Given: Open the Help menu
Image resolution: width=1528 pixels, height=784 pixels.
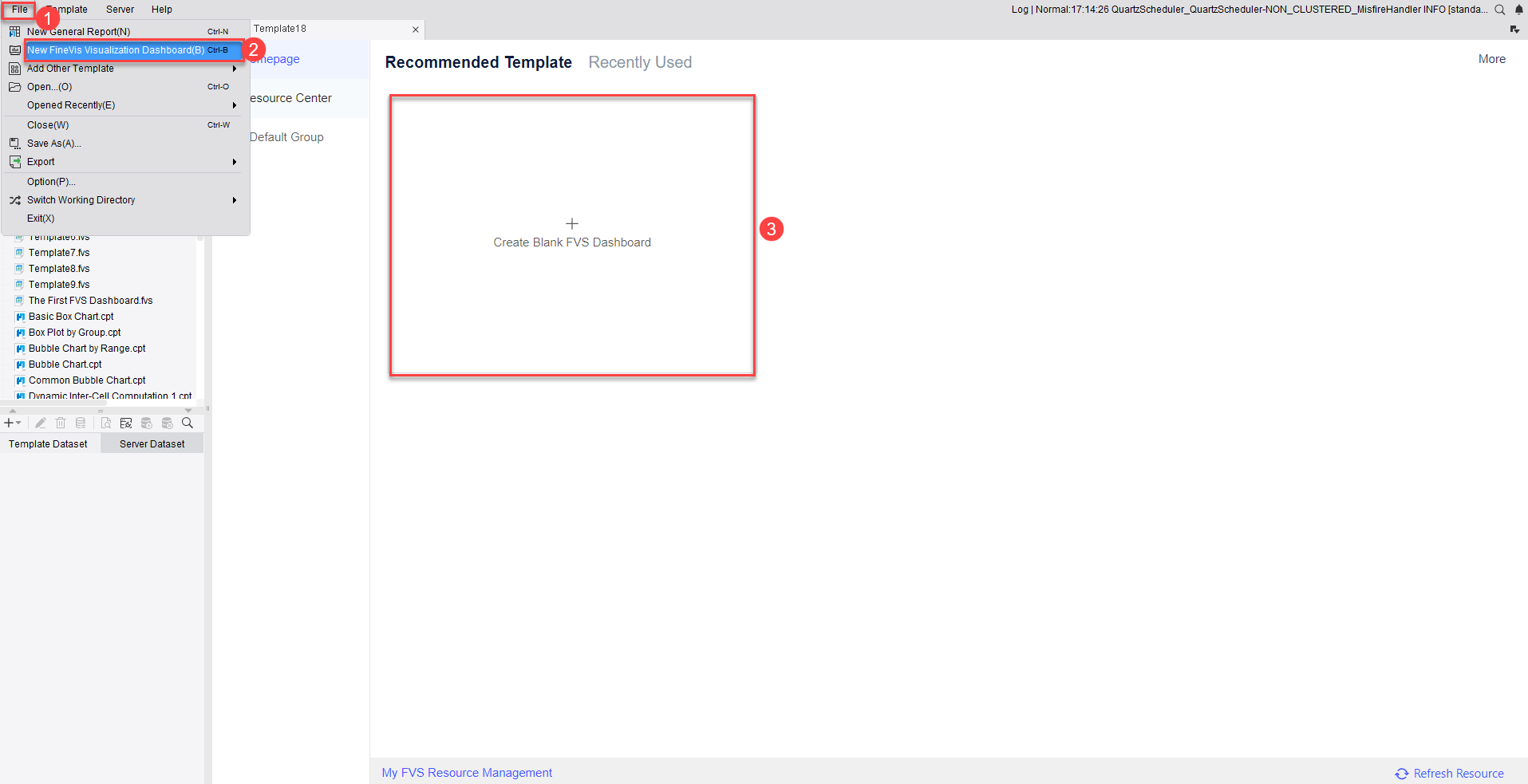Looking at the screenshot, I should click(x=161, y=10).
